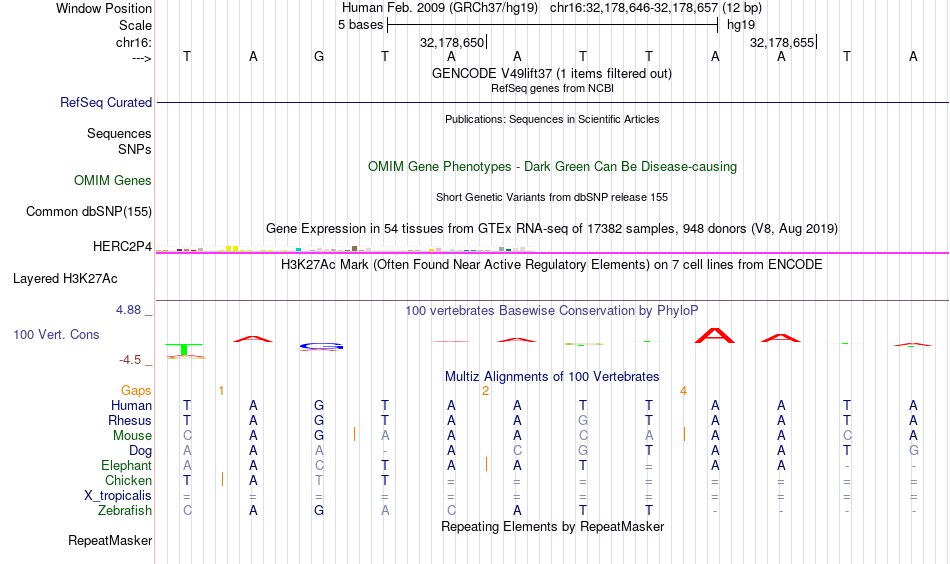Click the HERC2P4 GTEx expression bar chart
950x564 pixels.
click(x=344, y=248)
